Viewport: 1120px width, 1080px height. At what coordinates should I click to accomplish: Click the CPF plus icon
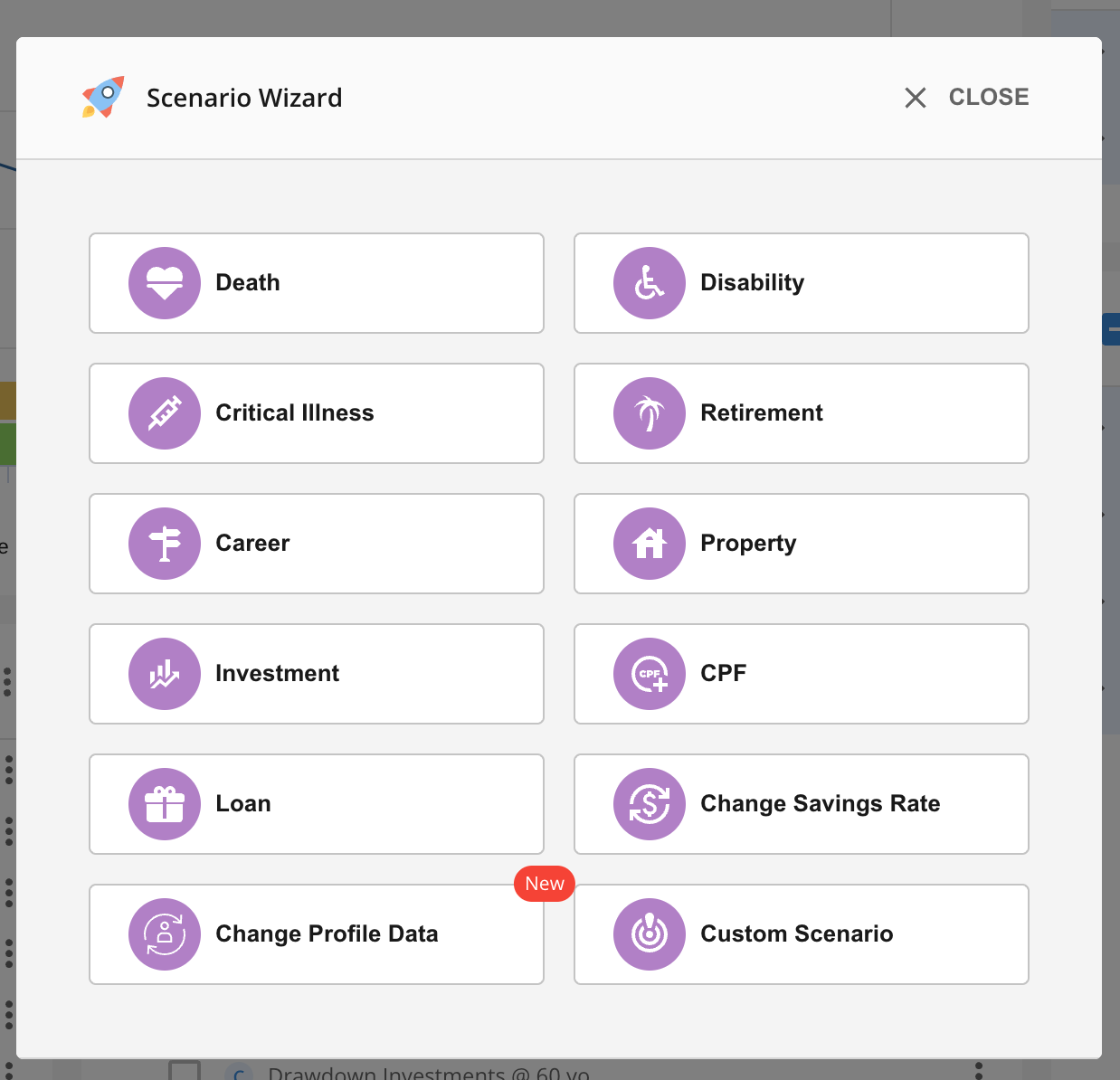coord(650,674)
